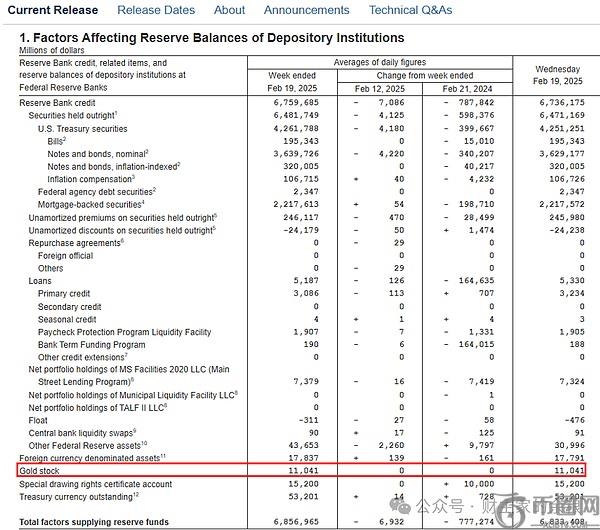
Task: Select 'Total factors supplying reserve funds' label
Action: (x=94, y=522)
